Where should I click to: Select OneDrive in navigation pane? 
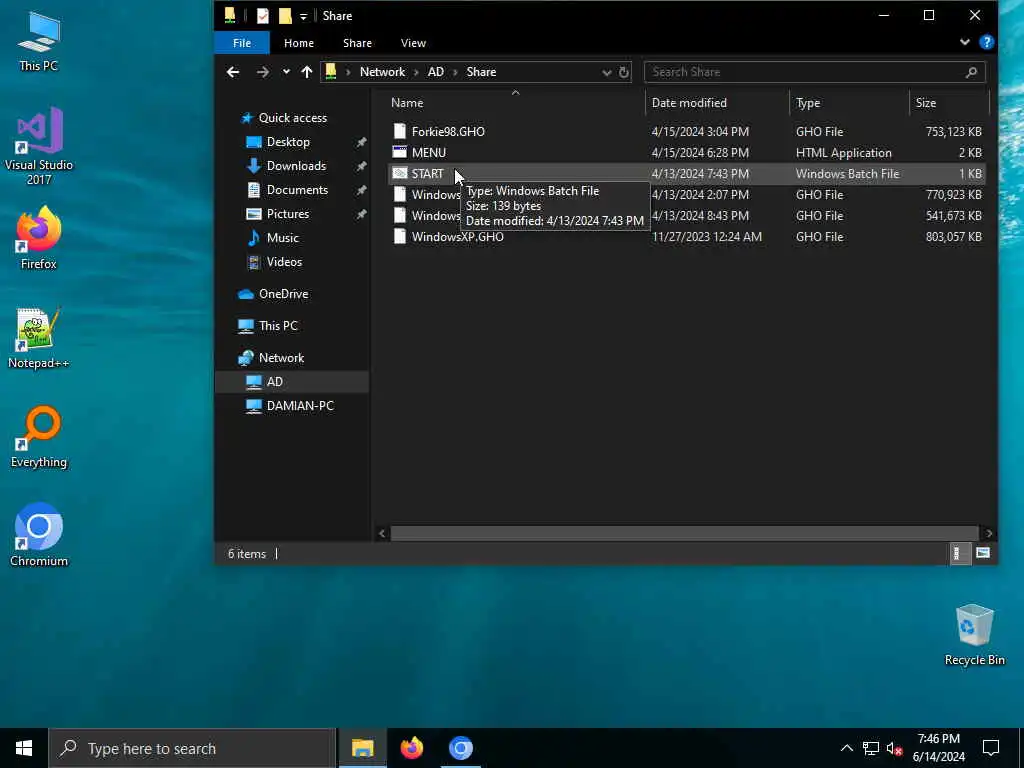click(283, 294)
